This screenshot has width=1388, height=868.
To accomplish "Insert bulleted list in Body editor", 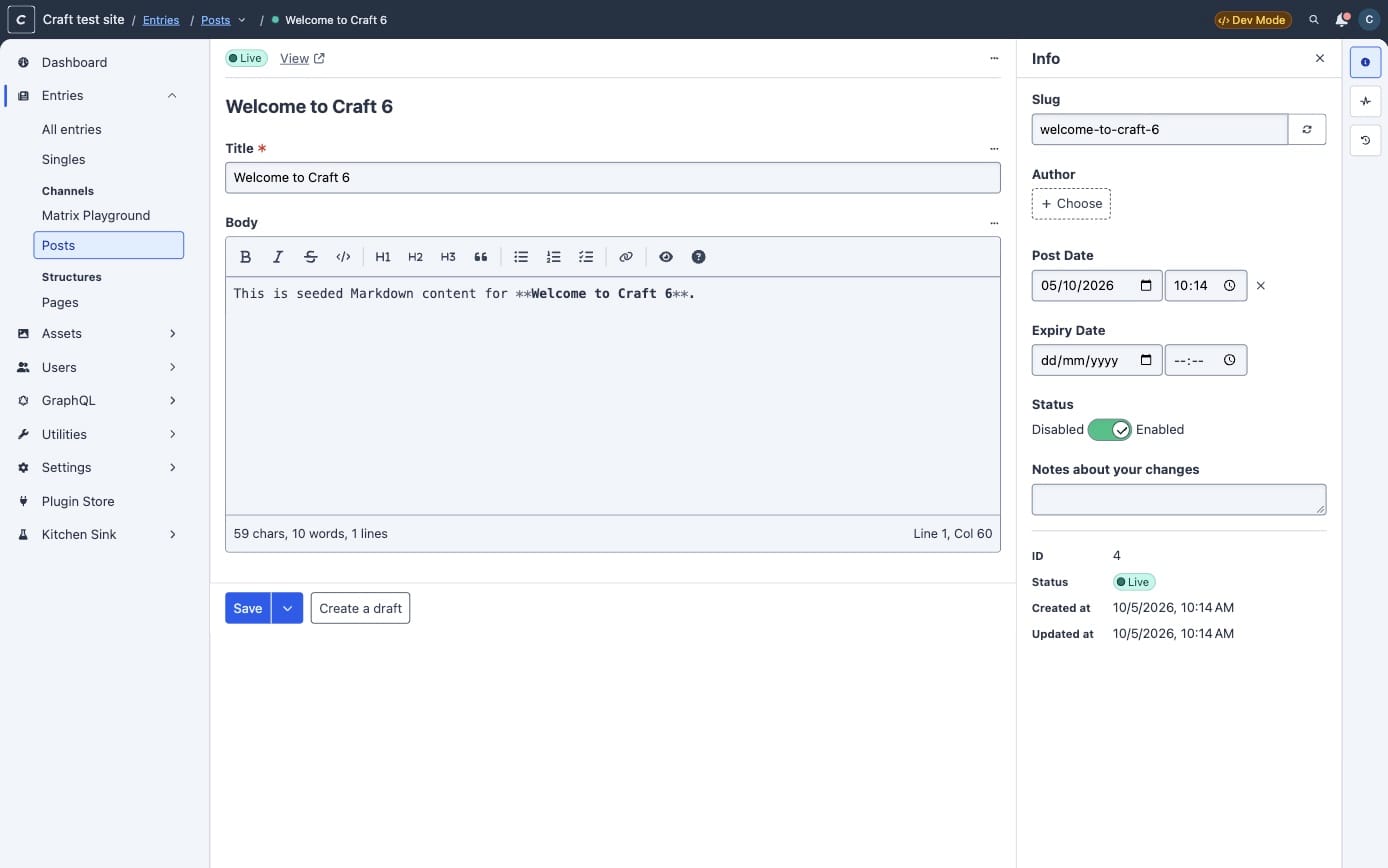I will click(x=521, y=257).
